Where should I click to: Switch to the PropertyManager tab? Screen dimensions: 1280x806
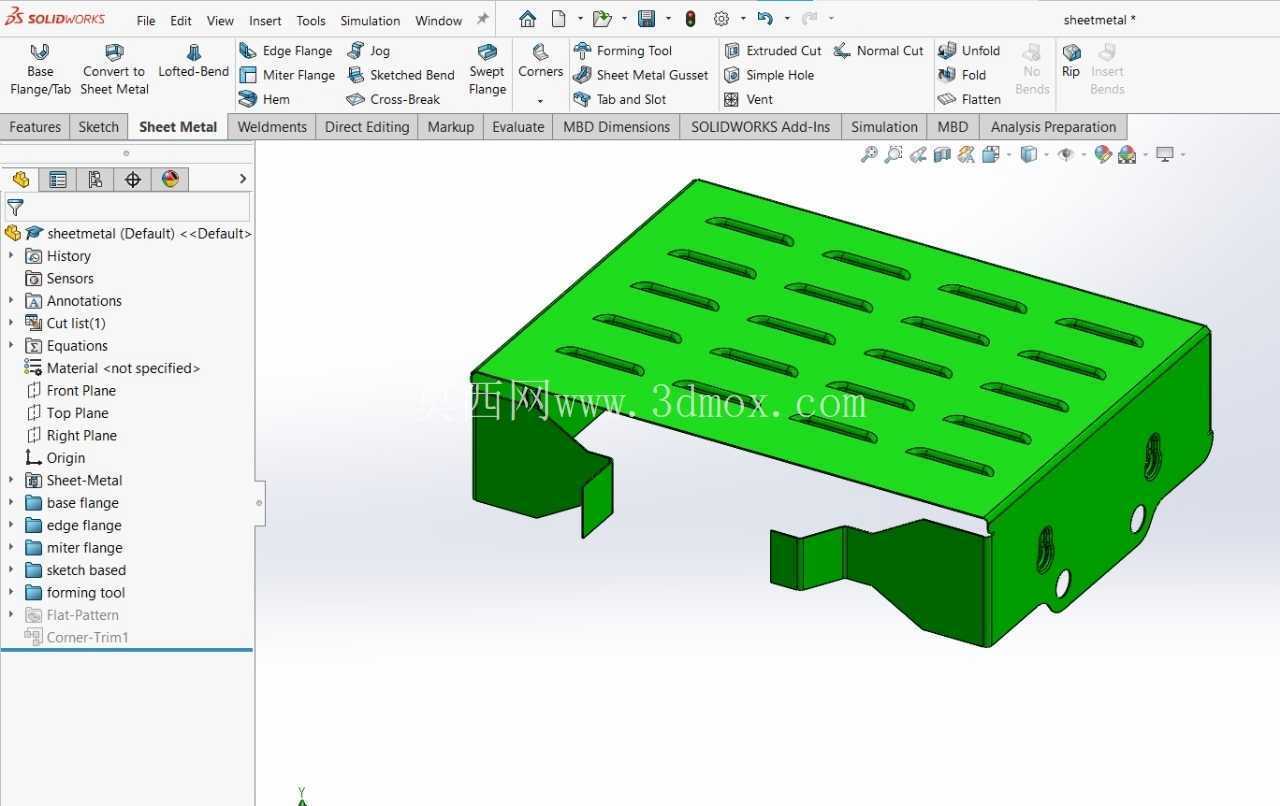pos(58,179)
